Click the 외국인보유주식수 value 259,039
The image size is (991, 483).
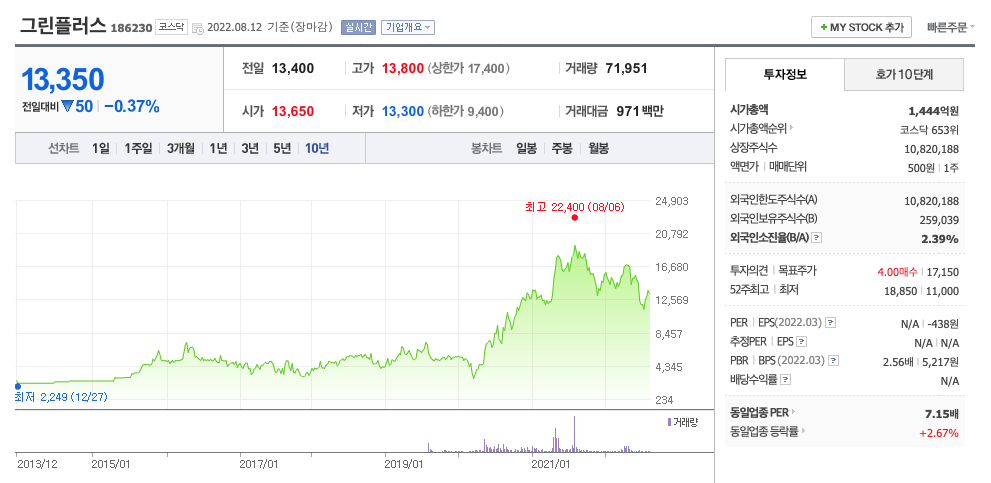tap(939, 220)
